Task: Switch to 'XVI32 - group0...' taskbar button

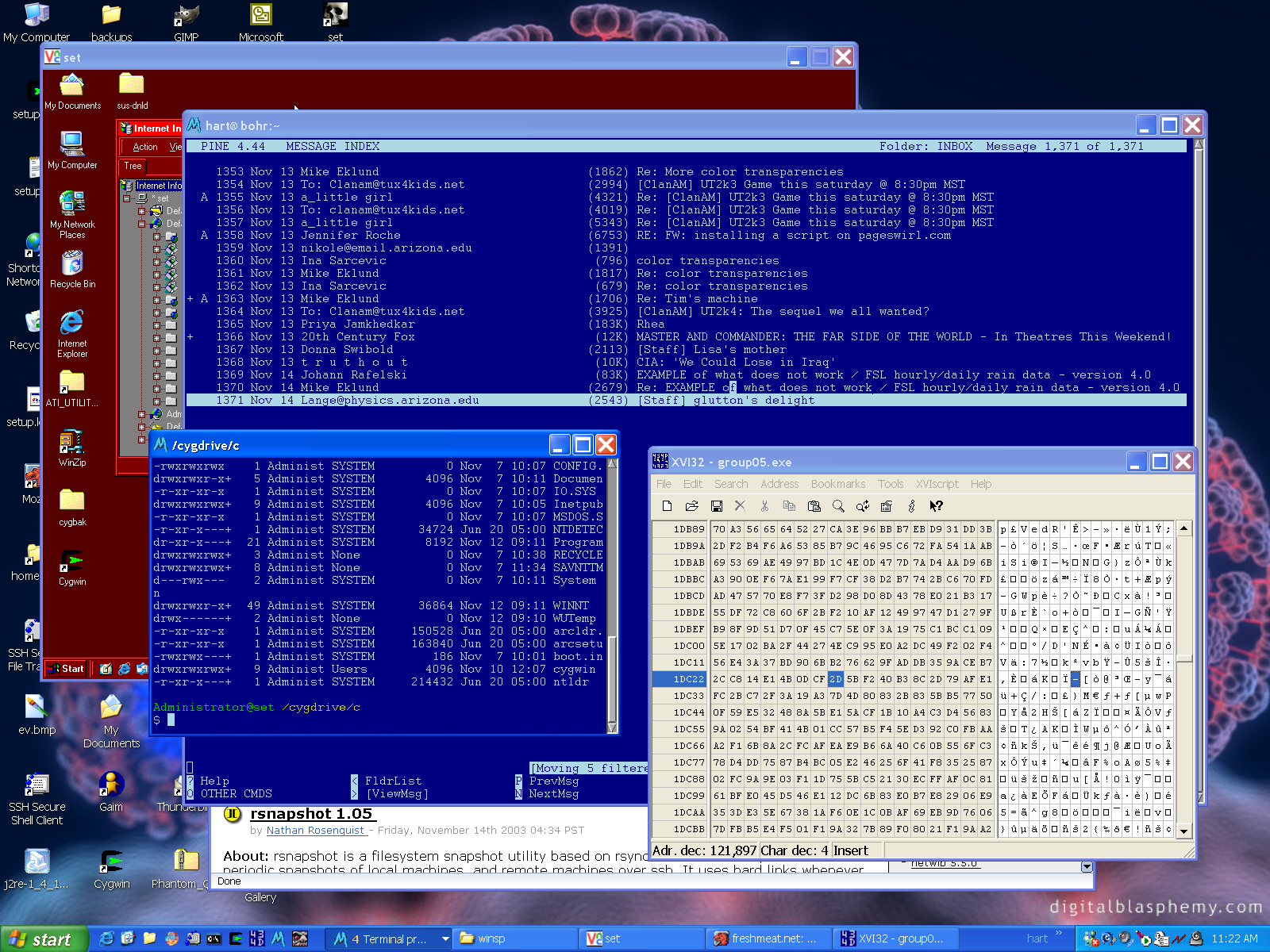Action: point(896,939)
